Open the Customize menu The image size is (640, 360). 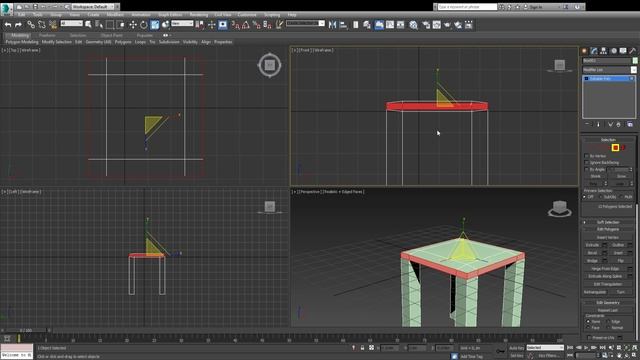coord(247,15)
